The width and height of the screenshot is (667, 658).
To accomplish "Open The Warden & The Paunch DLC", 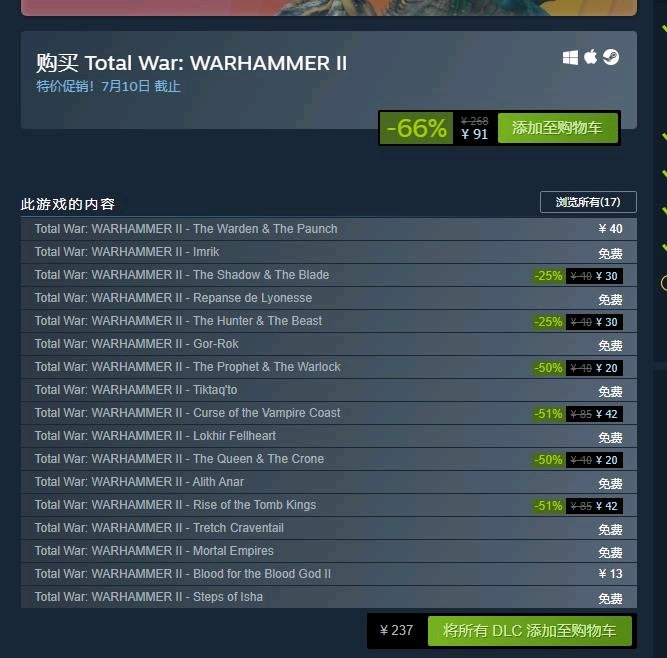I will [329, 229].
